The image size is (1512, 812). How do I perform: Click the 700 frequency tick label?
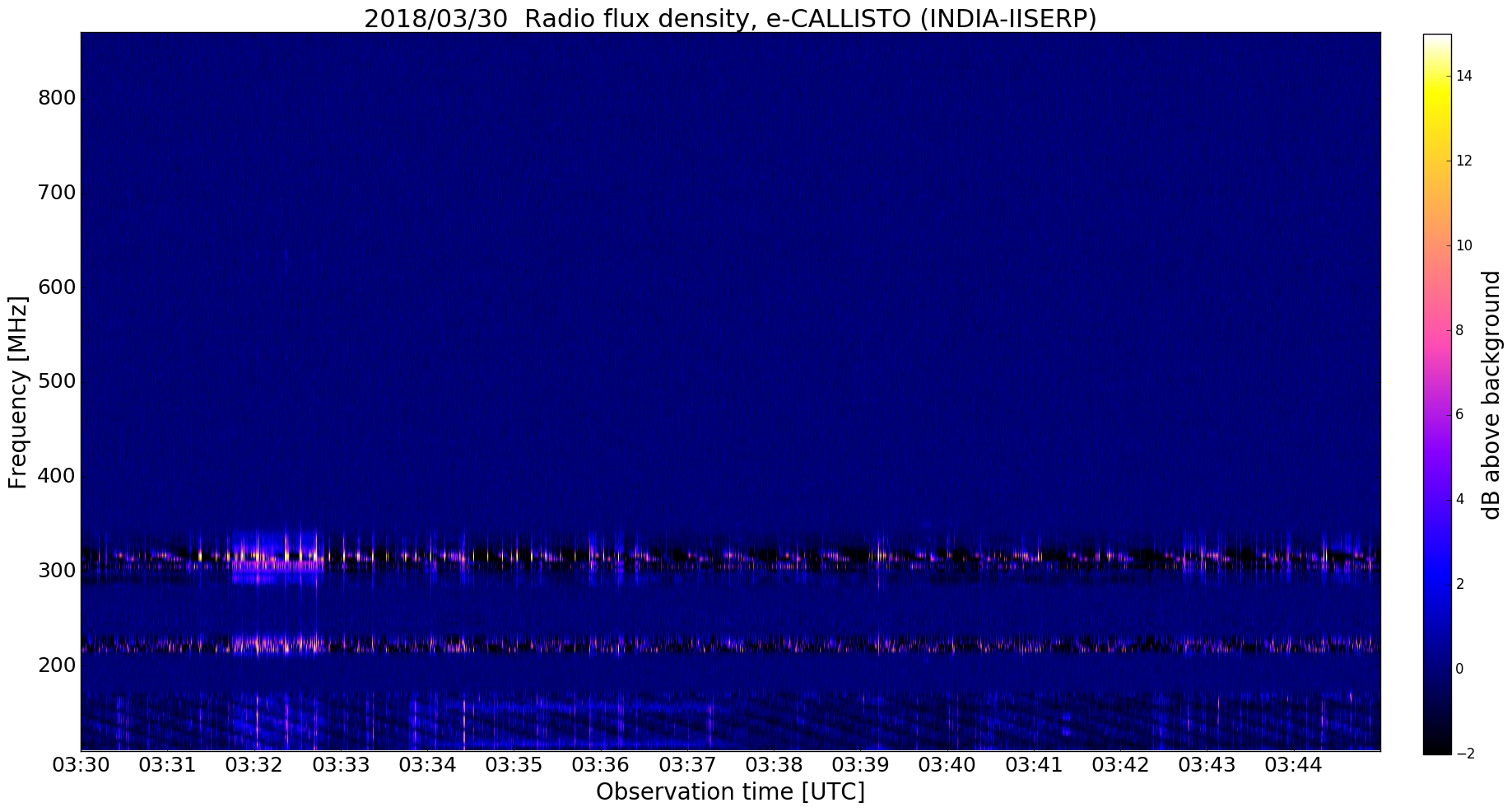click(x=57, y=193)
